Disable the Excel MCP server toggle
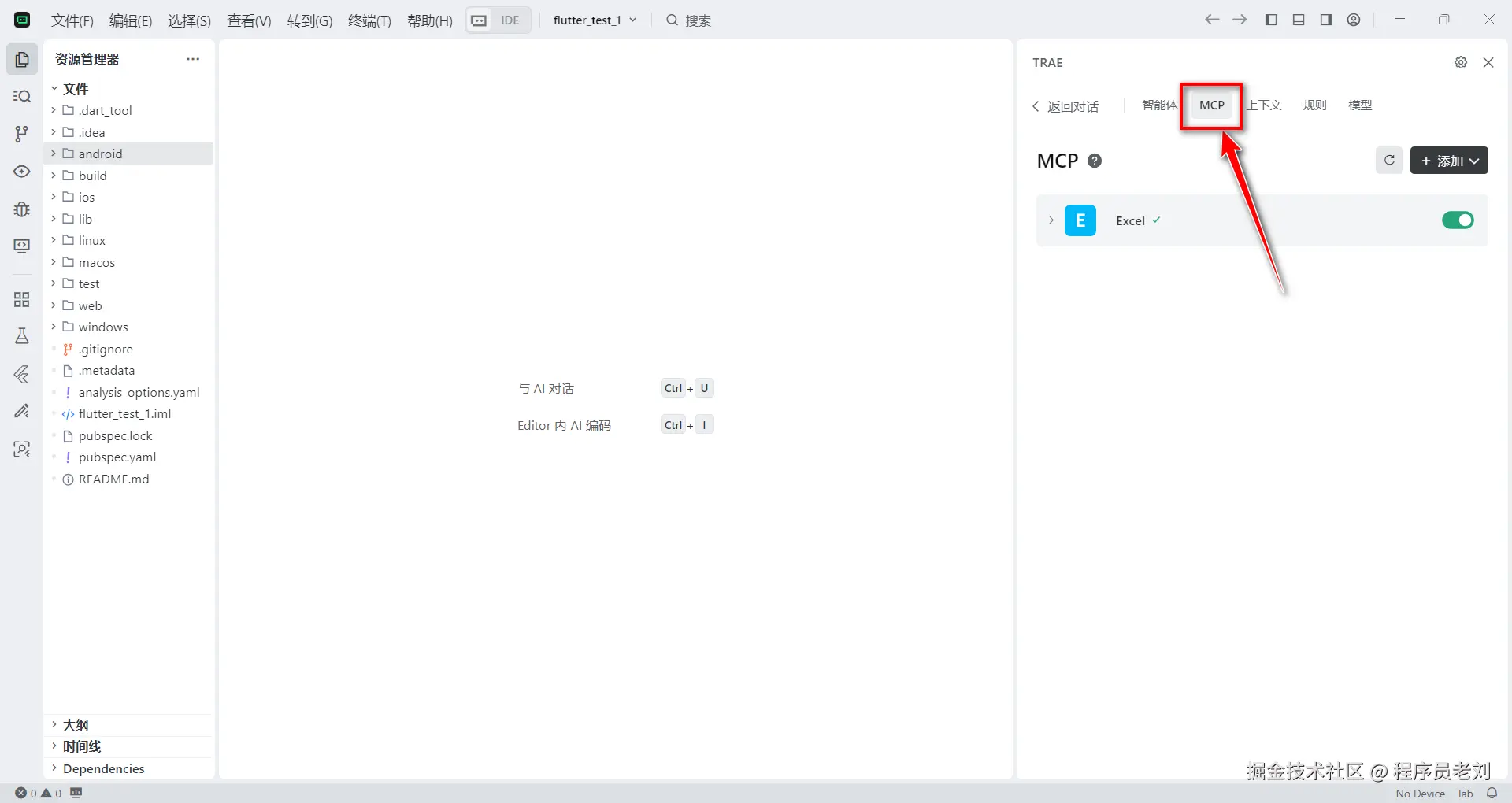 [1458, 220]
